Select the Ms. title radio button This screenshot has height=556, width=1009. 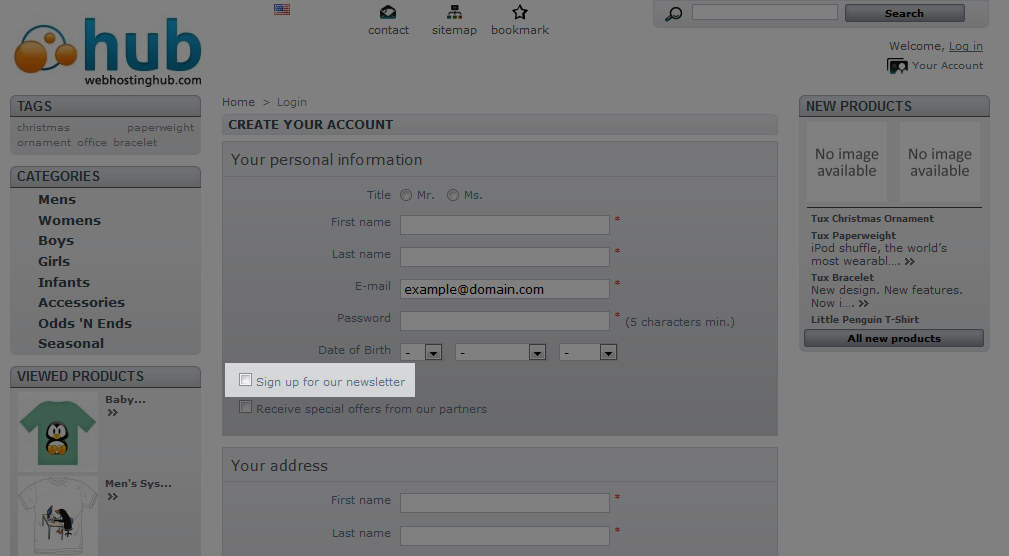453,195
